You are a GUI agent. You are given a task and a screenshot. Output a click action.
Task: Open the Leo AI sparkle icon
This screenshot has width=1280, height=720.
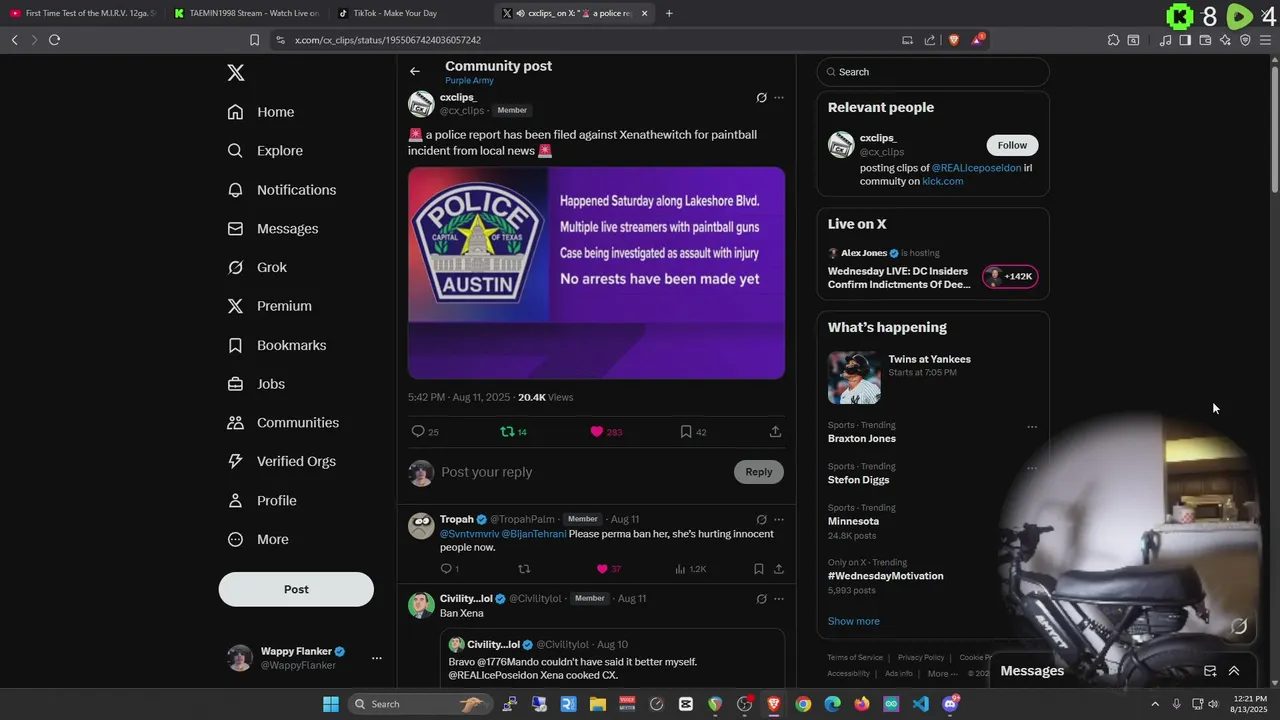1225,40
